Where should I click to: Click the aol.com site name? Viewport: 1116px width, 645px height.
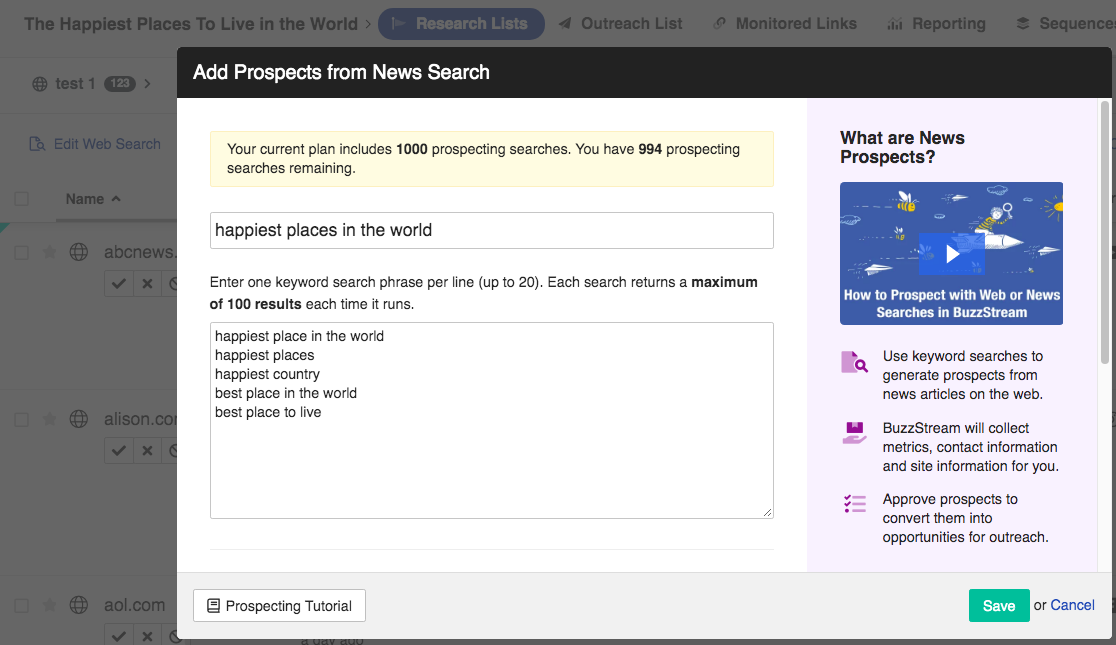135,605
